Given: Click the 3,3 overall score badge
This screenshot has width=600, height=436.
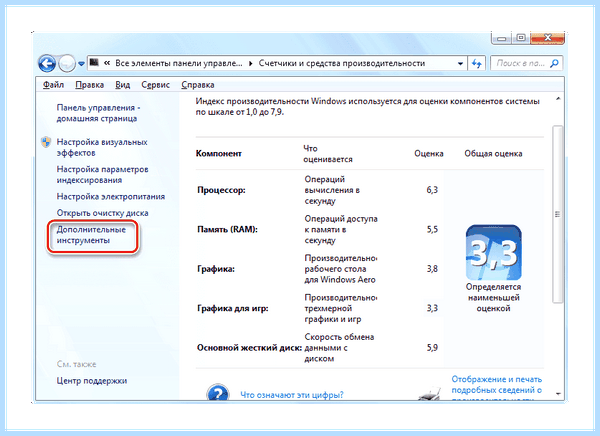Looking at the screenshot, I should 494,253.
